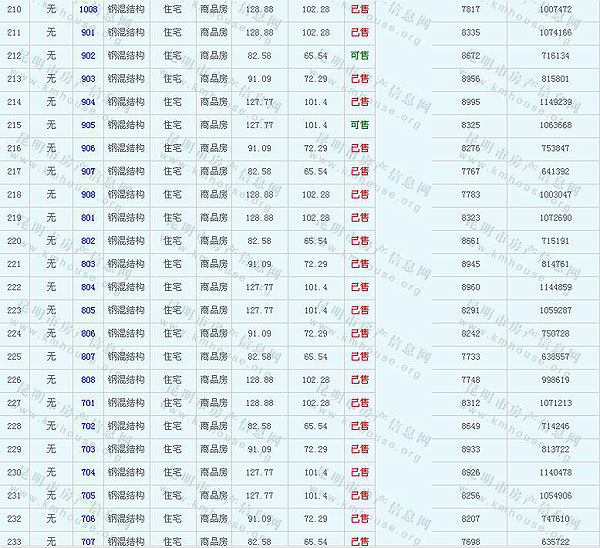This screenshot has width=600, height=548.
Task: Open room 704 link
Action: 88,472
